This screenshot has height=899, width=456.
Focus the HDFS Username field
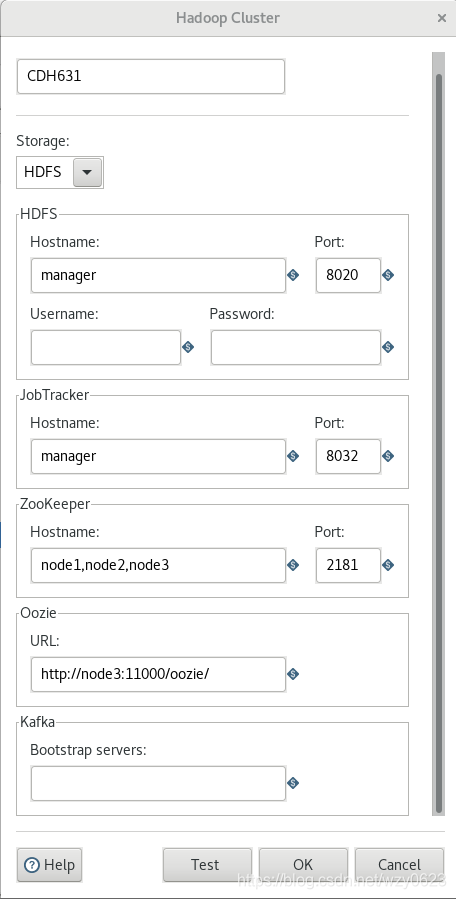tap(106, 347)
